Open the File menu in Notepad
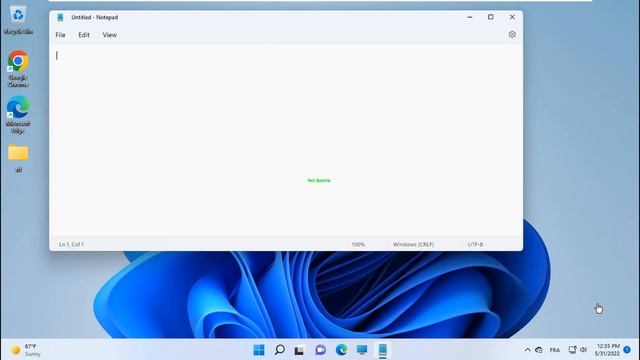640x360 pixels. (x=60, y=35)
